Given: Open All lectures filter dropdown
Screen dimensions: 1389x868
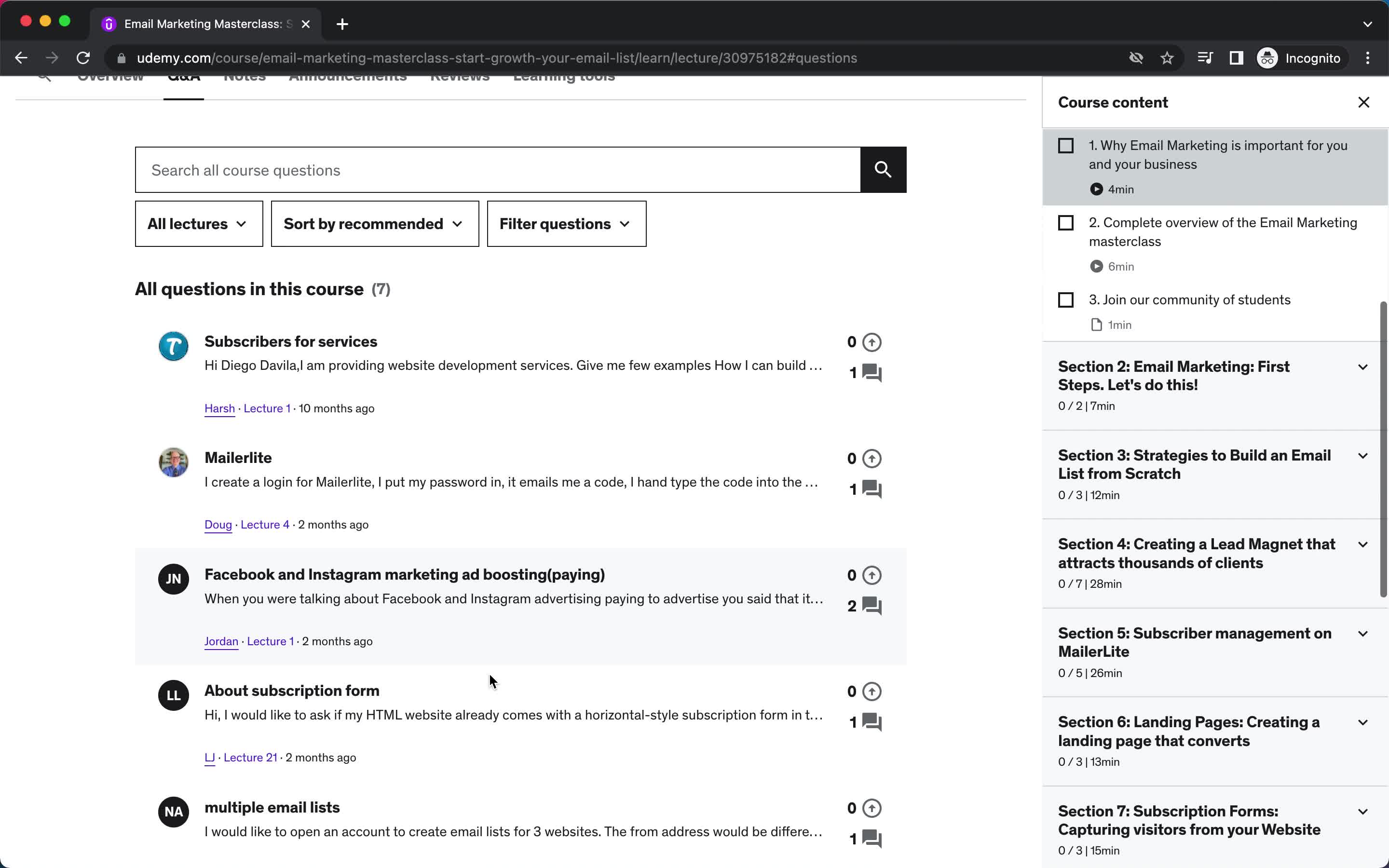Looking at the screenshot, I should click(x=197, y=223).
